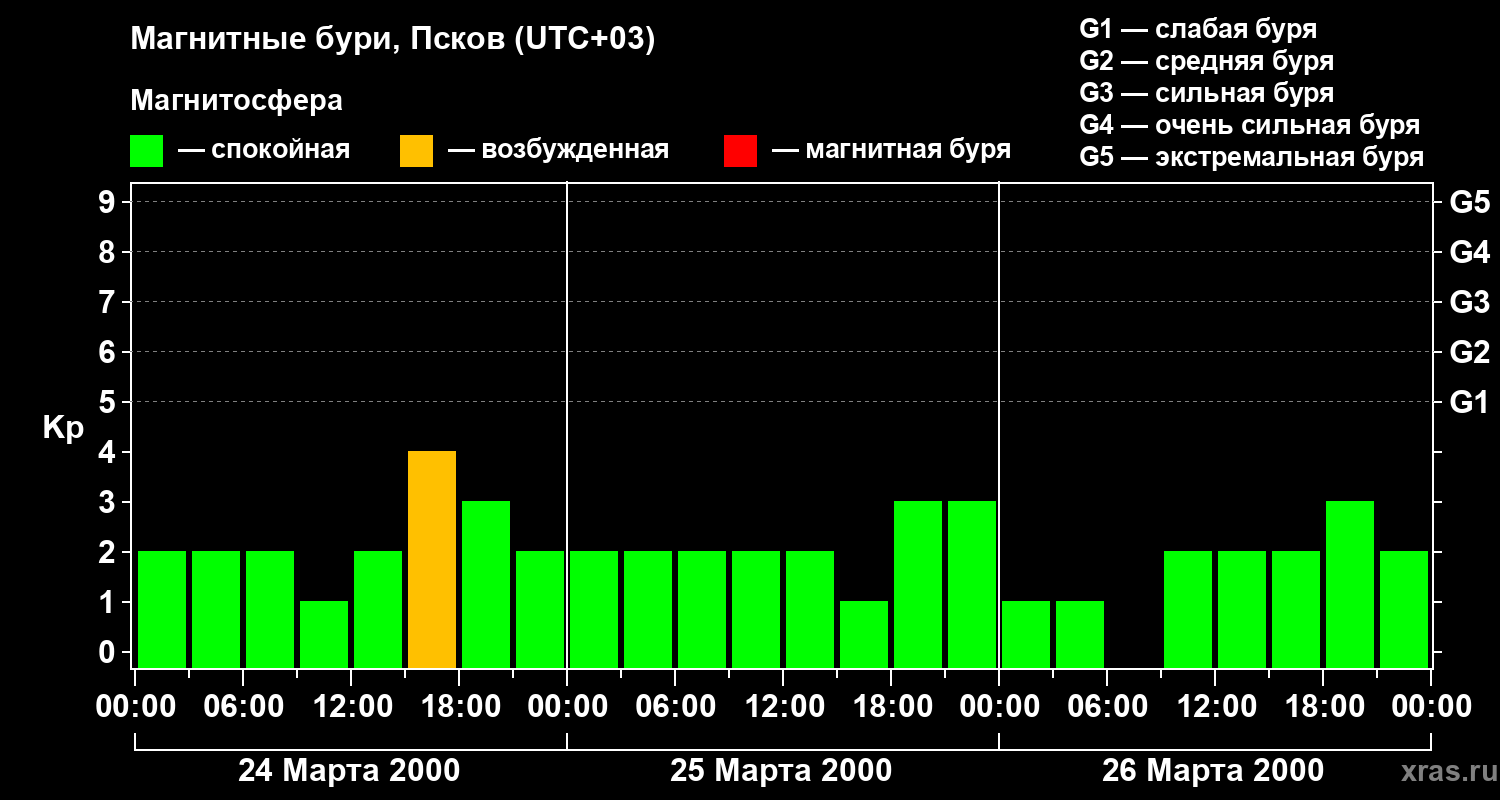Click the title 'Магнитные бури, Псков (UTC+03)'
The image size is (1500, 800).
click(393, 40)
